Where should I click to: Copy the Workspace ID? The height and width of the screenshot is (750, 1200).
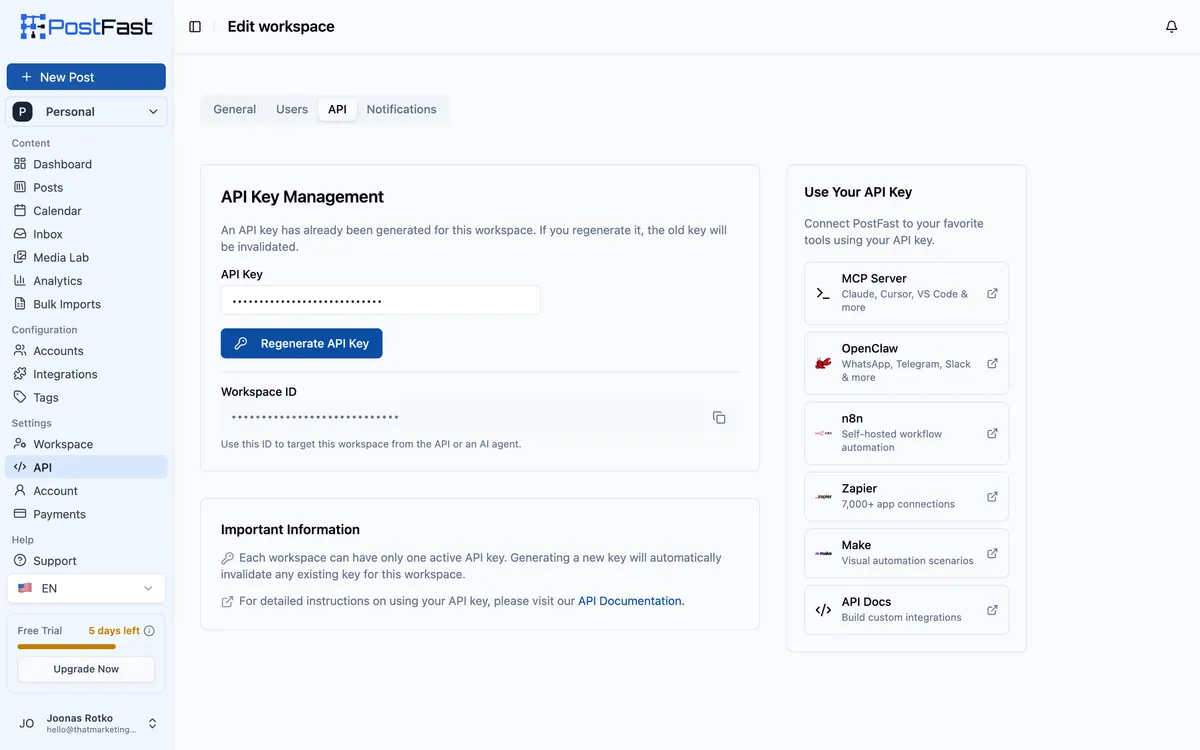pos(719,417)
